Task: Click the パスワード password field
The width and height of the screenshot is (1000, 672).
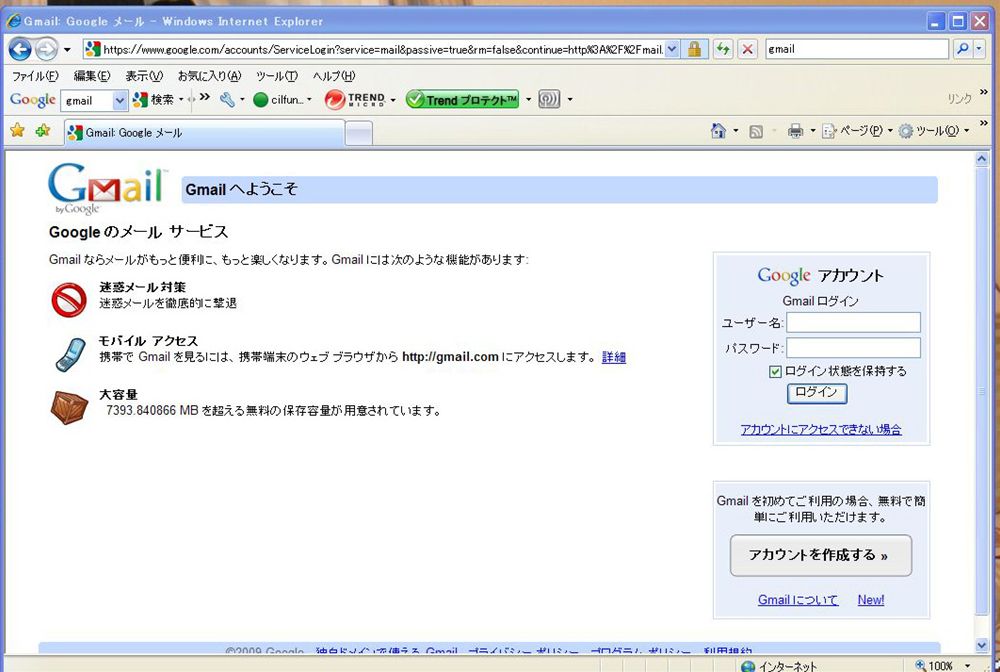Action: 853,348
